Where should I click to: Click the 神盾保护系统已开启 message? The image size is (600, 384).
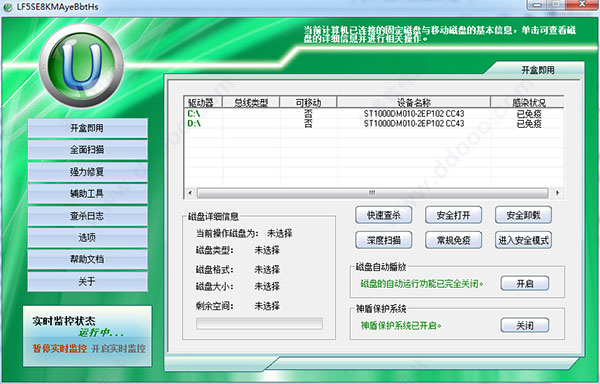pyautogui.click(x=401, y=325)
